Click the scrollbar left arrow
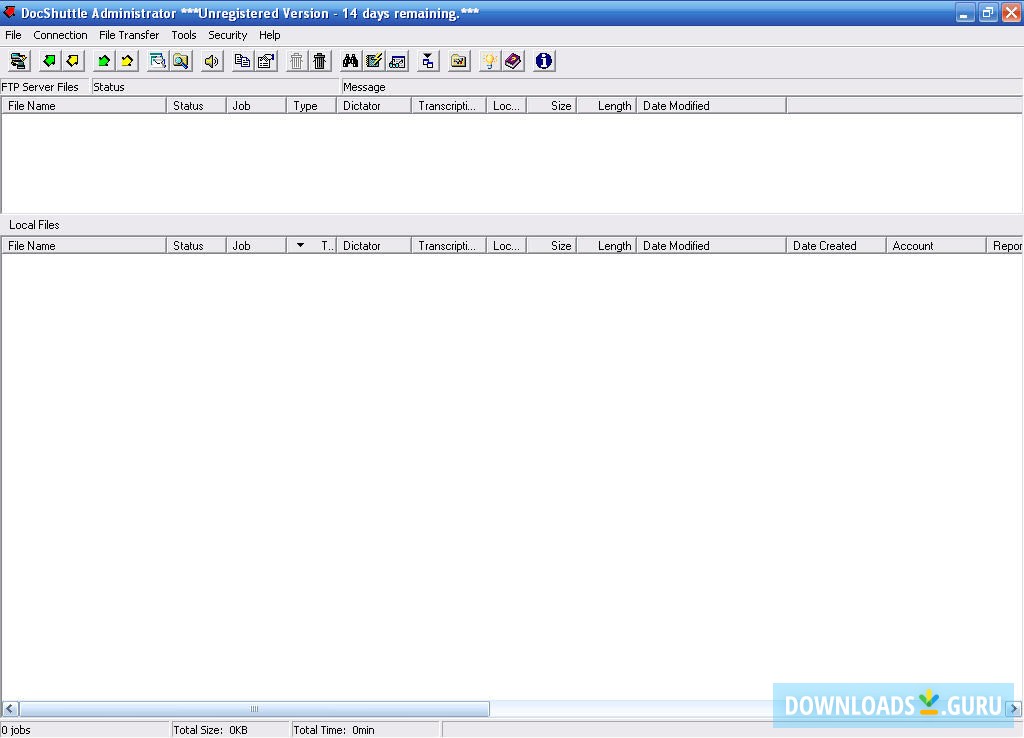Image resolution: width=1024 pixels, height=738 pixels. pos(10,709)
